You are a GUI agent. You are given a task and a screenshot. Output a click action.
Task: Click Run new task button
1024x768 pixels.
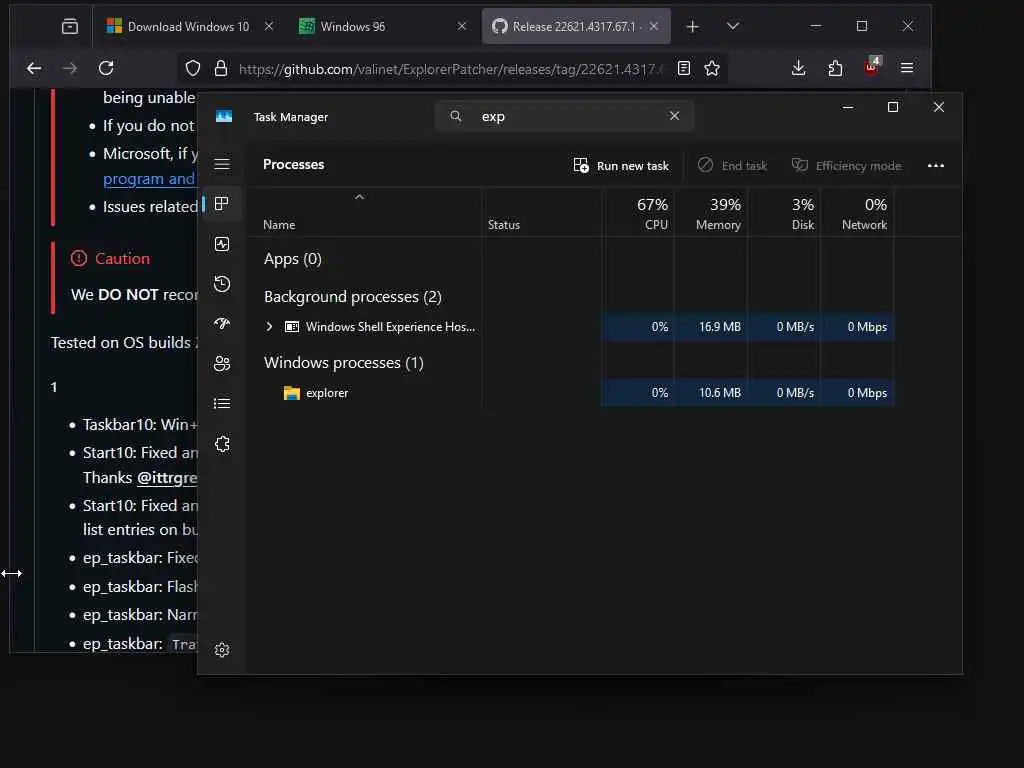(621, 166)
